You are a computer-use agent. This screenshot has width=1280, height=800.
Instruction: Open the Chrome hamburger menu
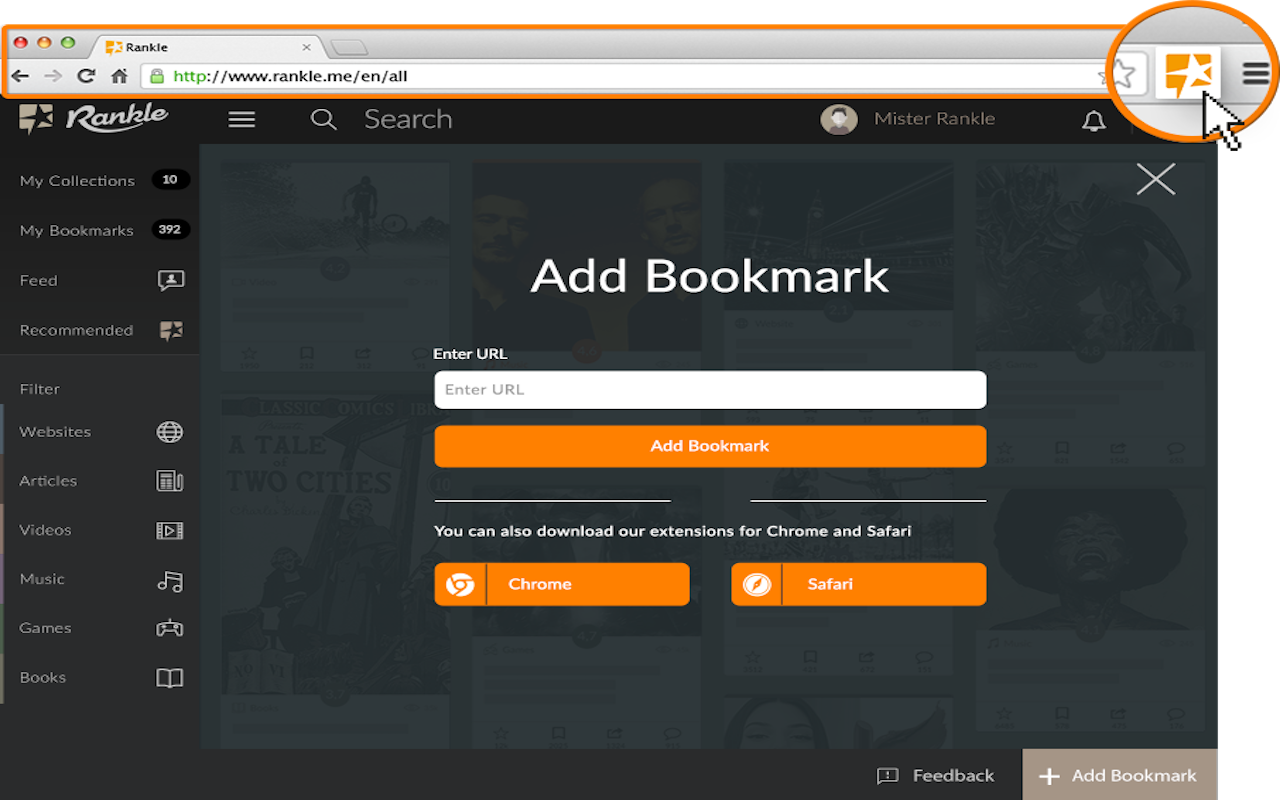coord(1256,73)
